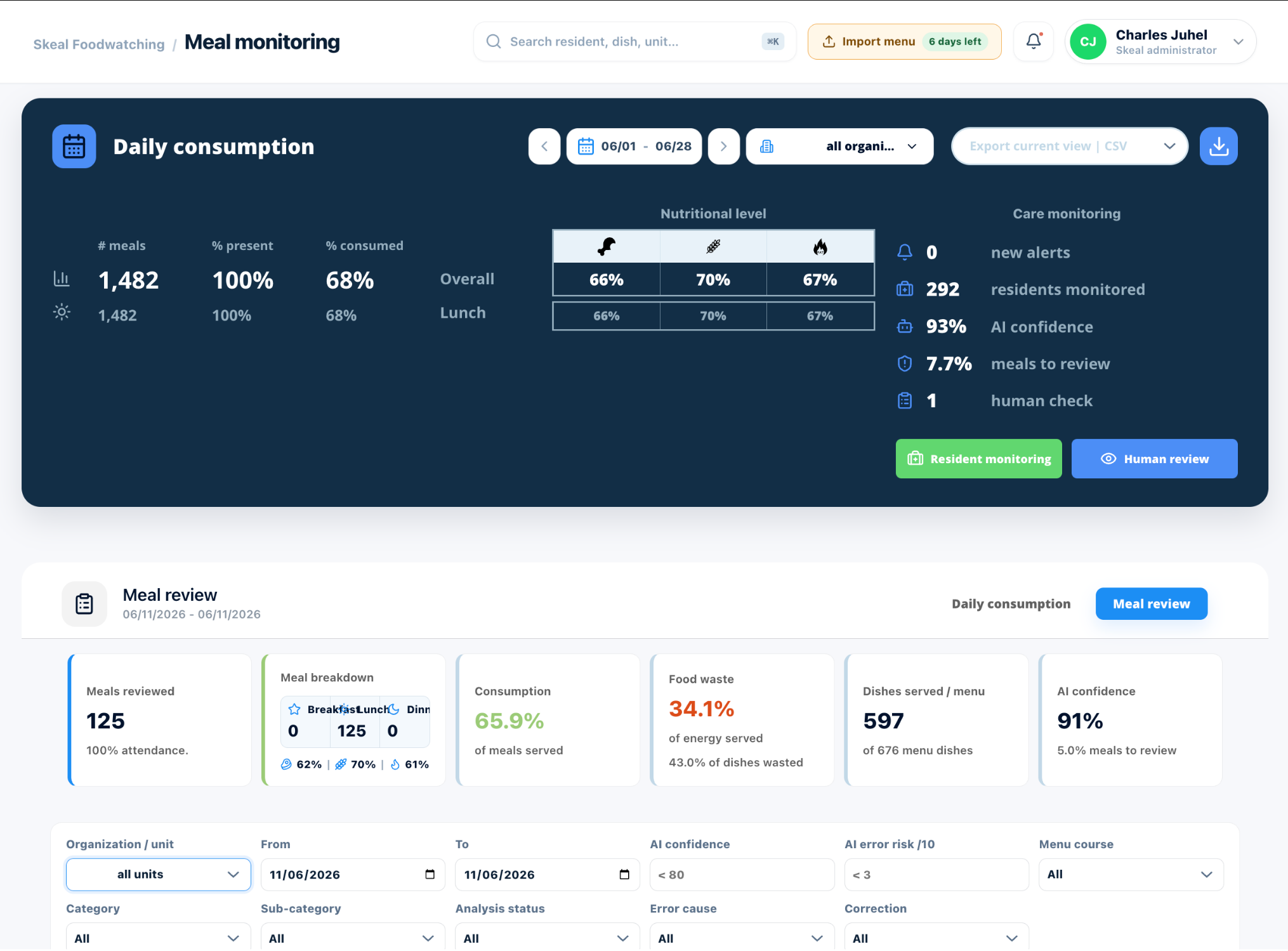Click the bar chart overall icon
1288x951 pixels.
62,279
